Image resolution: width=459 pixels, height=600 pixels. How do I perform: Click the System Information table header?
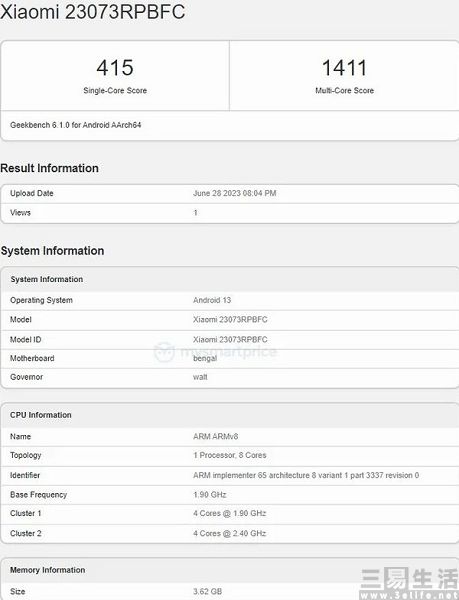point(230,279)
